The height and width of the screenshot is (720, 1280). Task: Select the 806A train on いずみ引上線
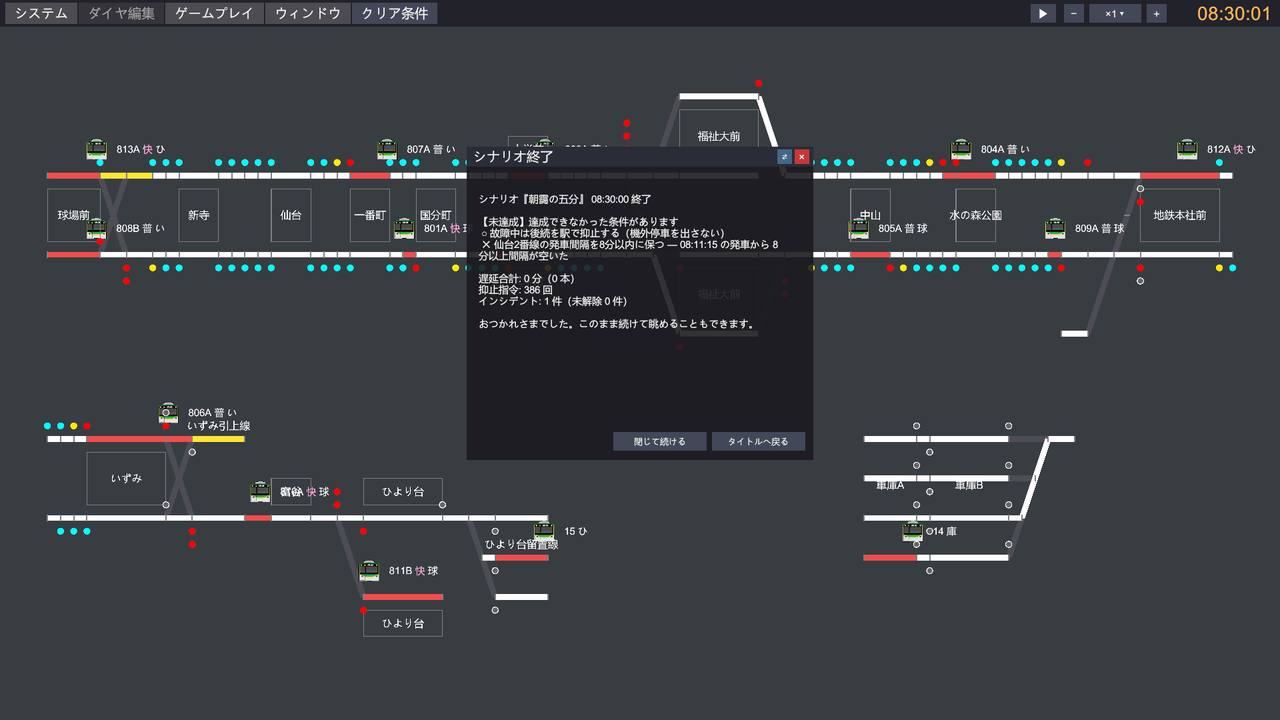168,413
